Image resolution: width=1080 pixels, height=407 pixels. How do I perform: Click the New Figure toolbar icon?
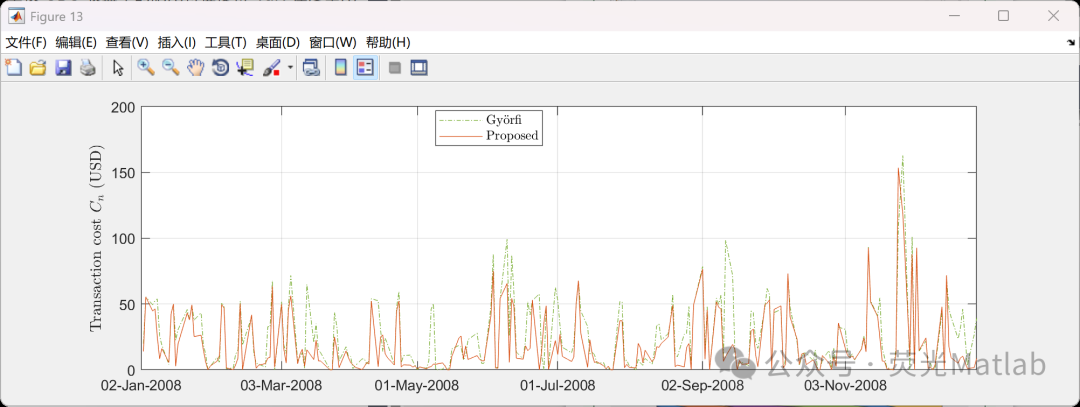tap(13, 67)
